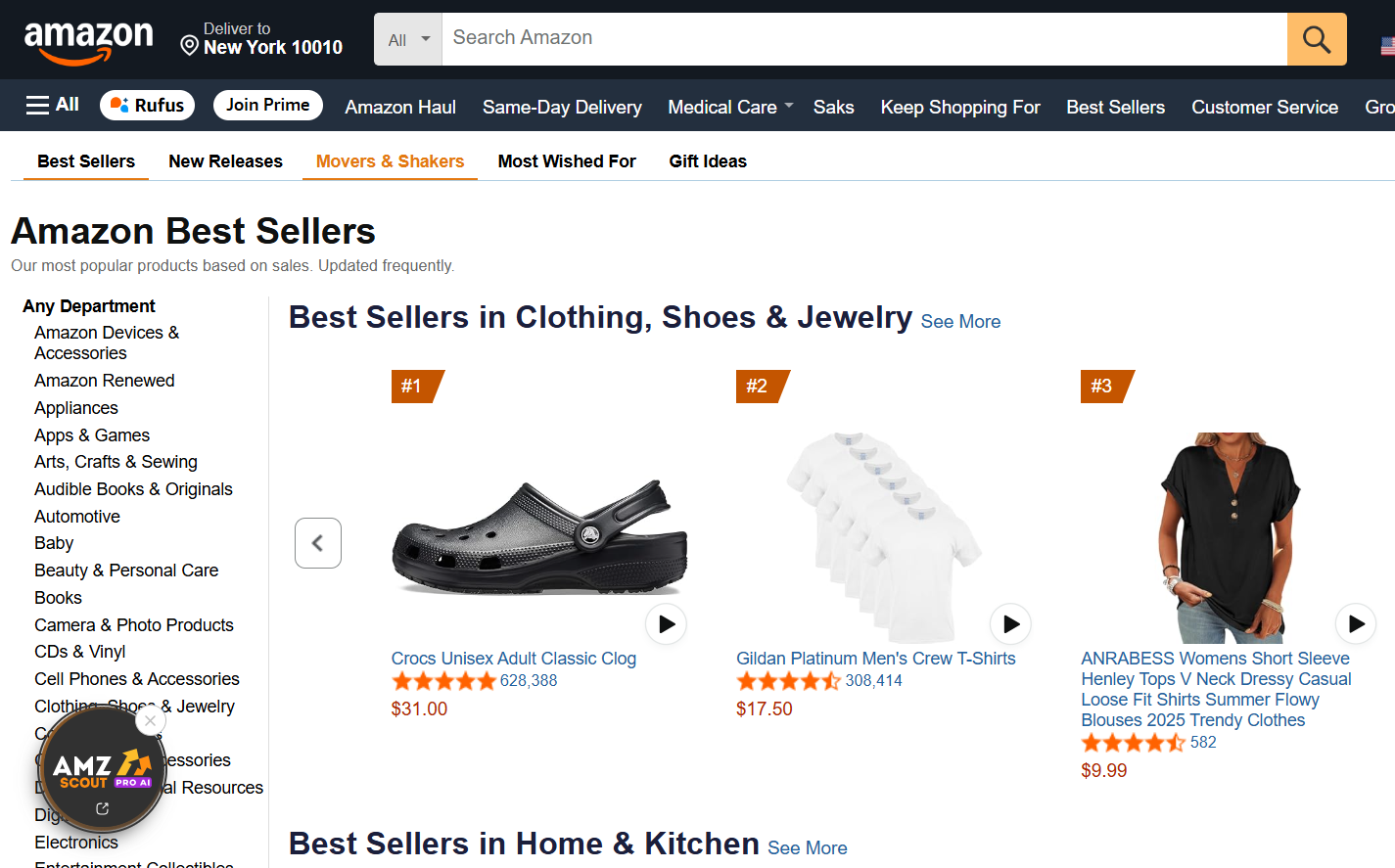1395x868 pixels.
Task: Click the Amazon logo to go home
Action: pos(89,39)
